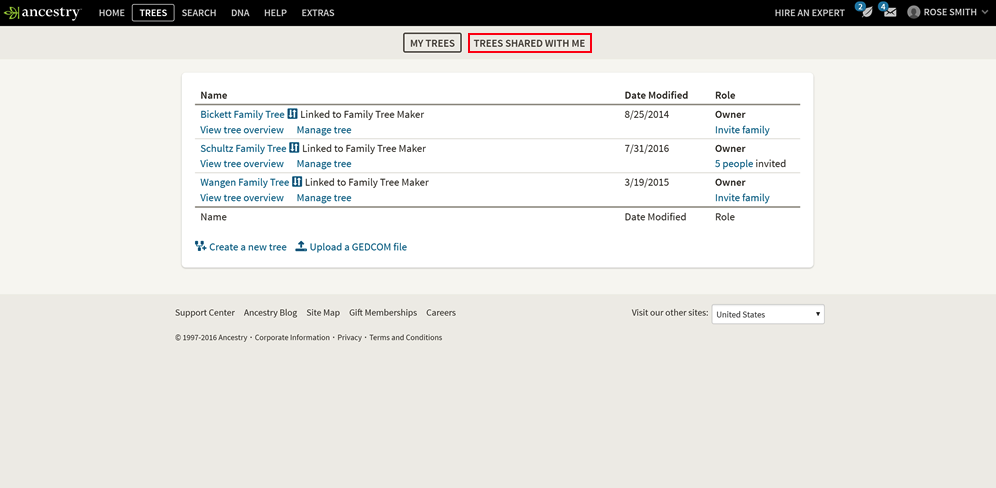The height and width of the screenshot is (488, 996).
Task: Expand the Rose Smith account menu
Action: 984,13
